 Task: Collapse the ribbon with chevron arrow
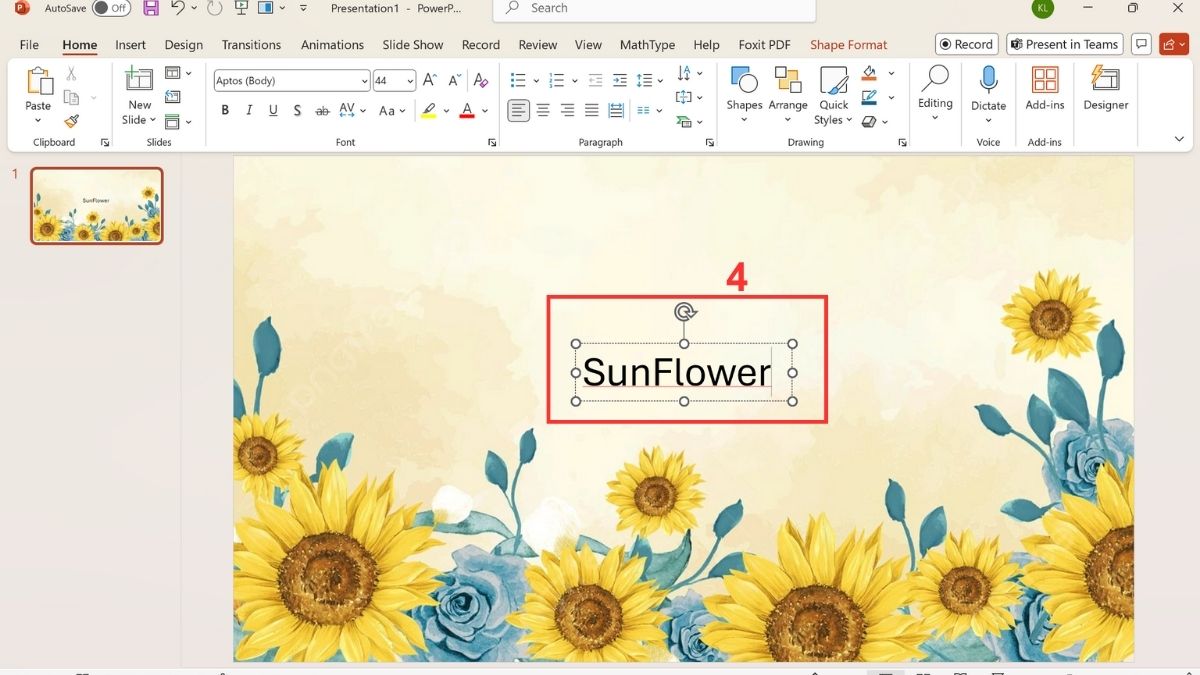[x=1179, y=139]
